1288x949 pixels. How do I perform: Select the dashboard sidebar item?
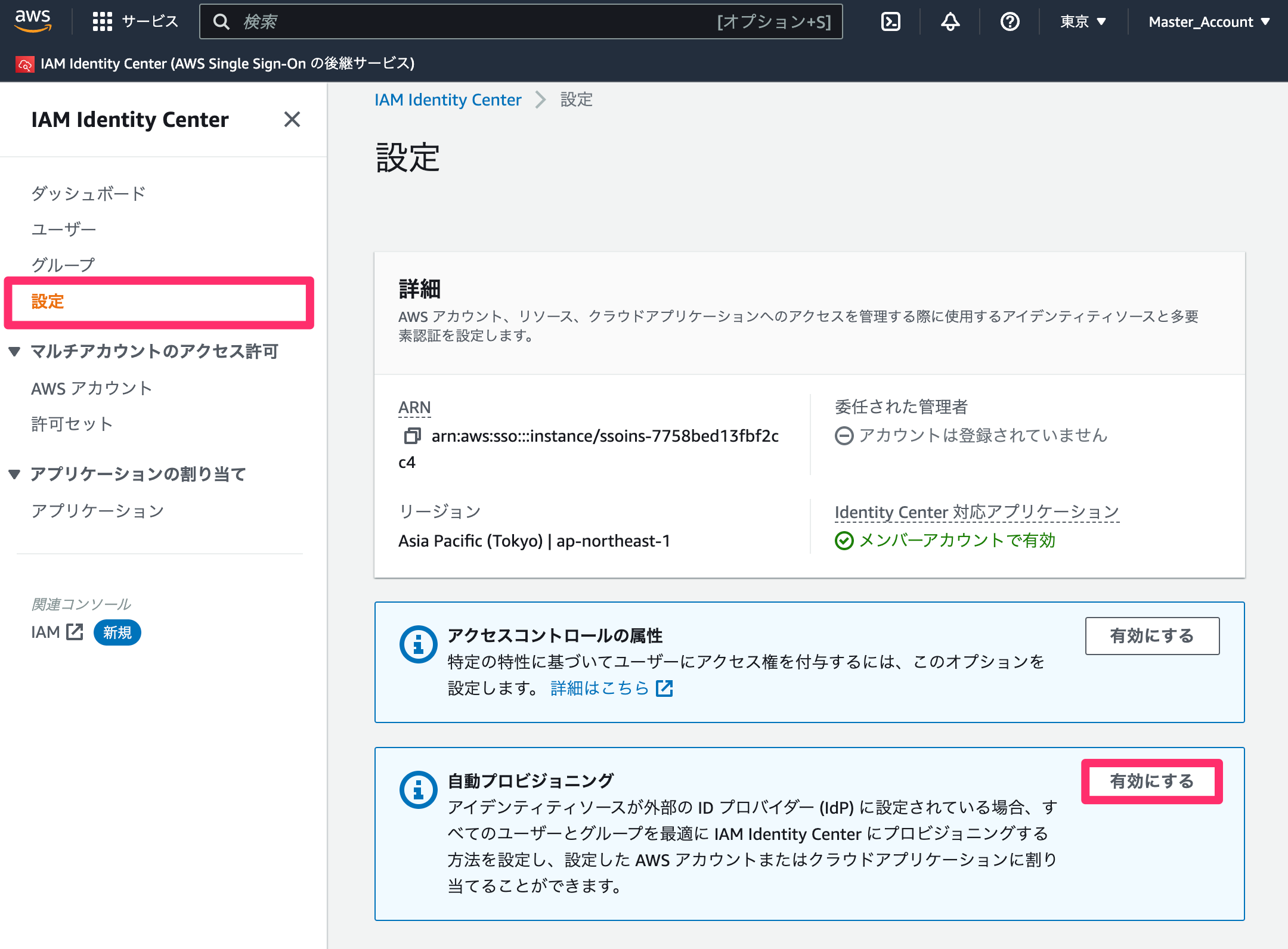[88, 193]
